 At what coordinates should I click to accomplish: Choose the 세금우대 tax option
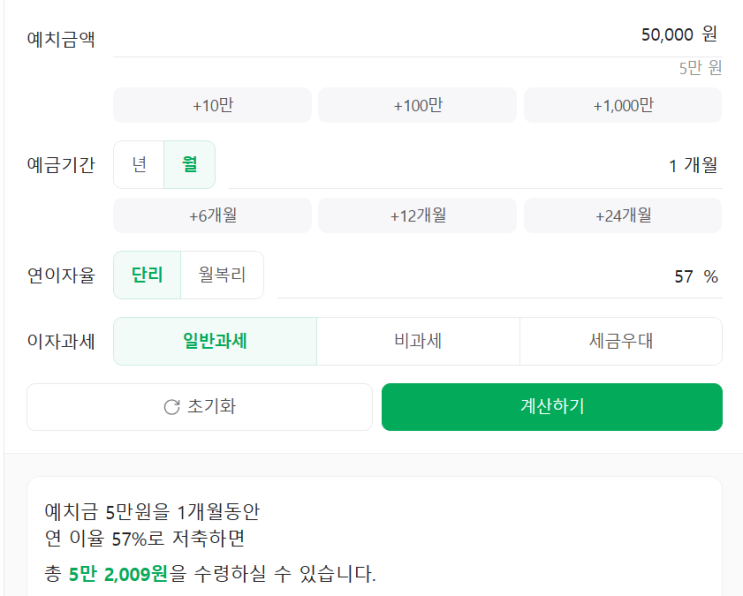(620, 341)
